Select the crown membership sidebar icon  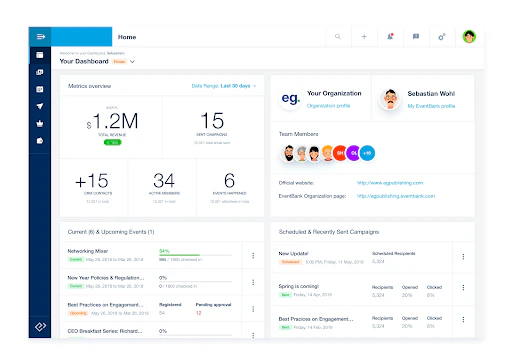tap(40, 124)
